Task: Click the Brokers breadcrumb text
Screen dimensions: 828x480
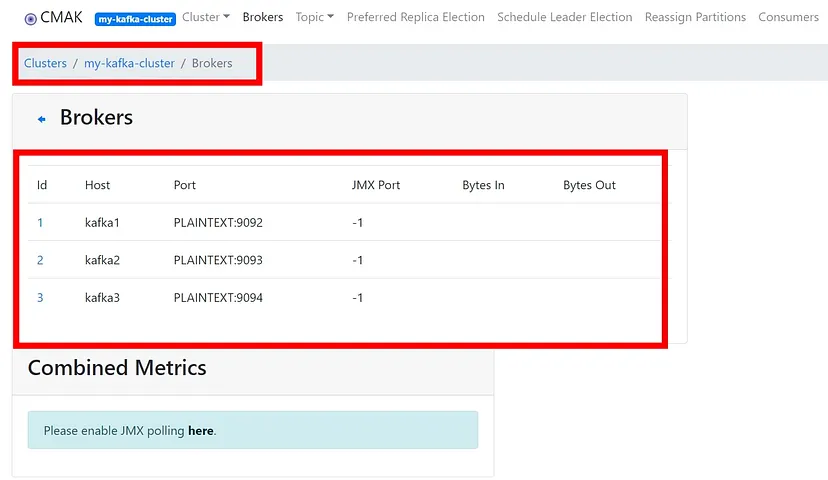Action: click(212, 63)
